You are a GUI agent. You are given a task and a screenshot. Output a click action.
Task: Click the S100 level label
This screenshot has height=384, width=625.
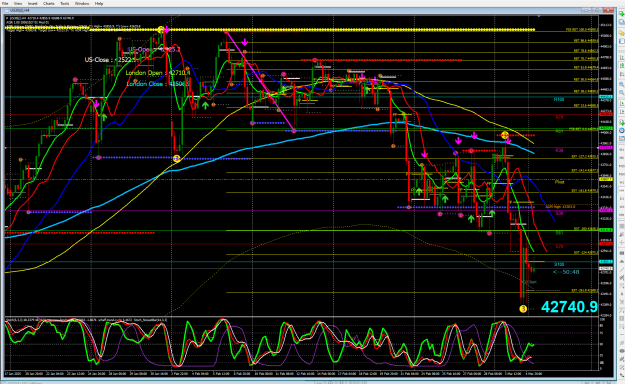point(559,264)
